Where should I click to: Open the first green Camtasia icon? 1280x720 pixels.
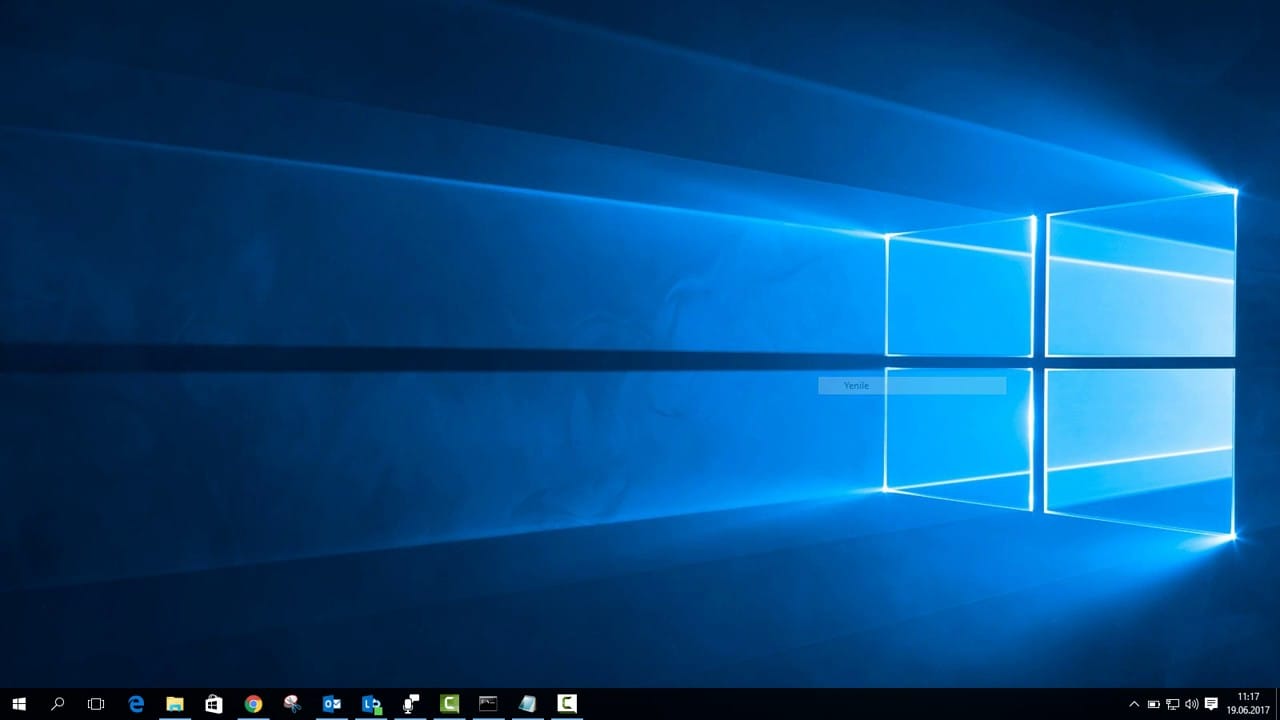[x=449, y=704]
